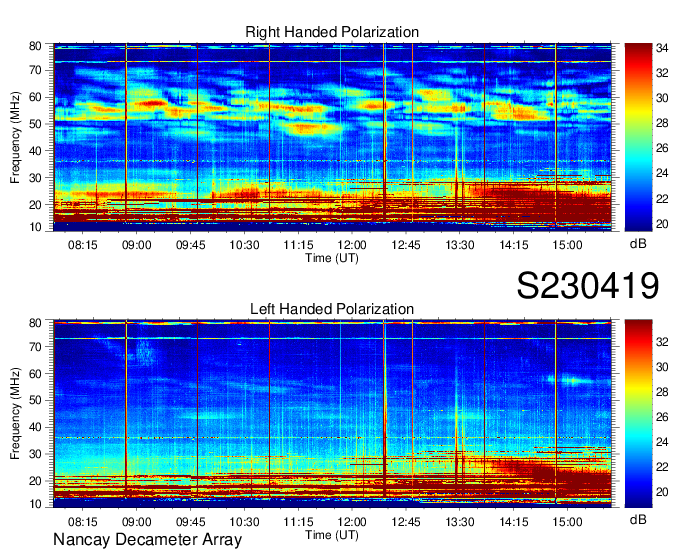
Task: Click the 20 MHz tick of Left Handed plot
Action: tap(35, 481)
